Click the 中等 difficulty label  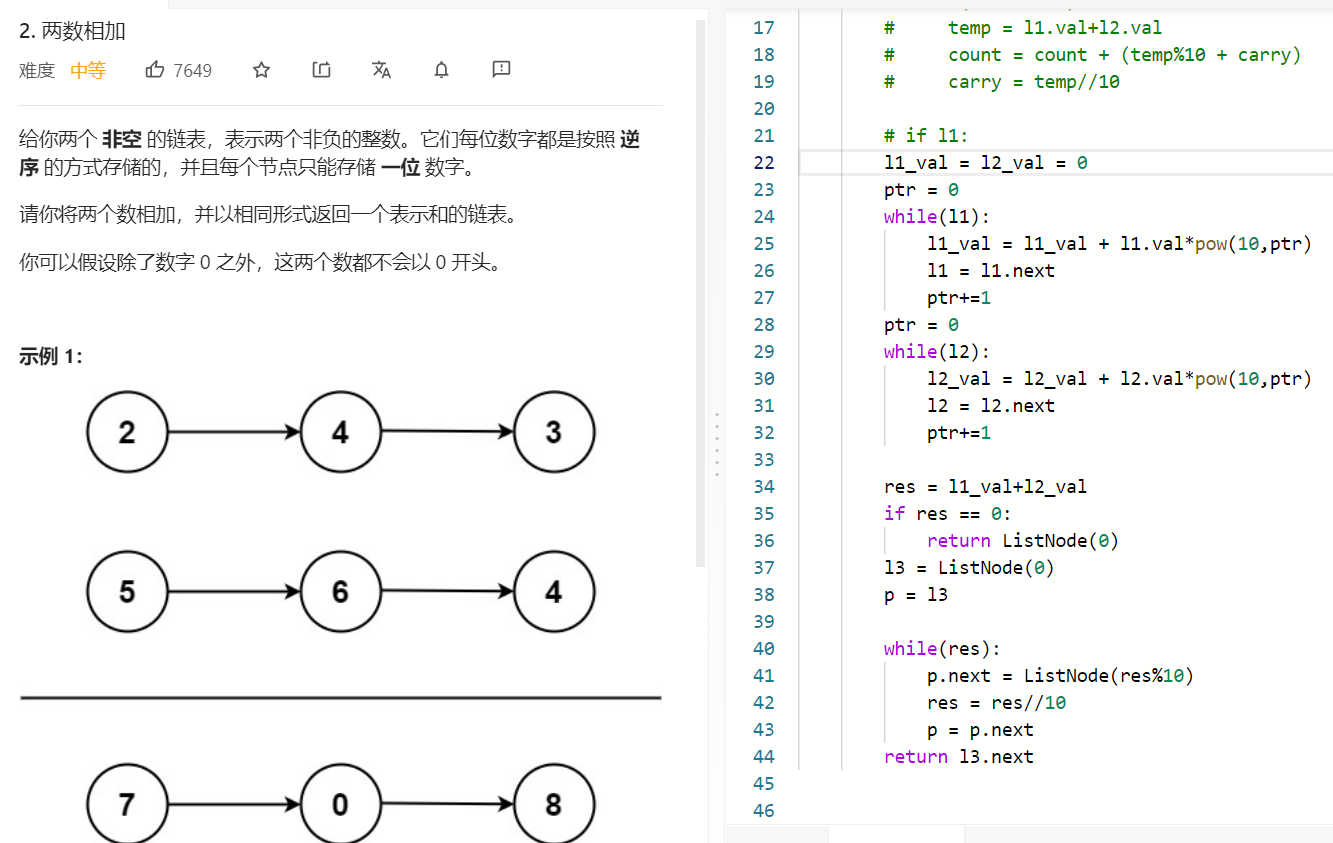88,70
